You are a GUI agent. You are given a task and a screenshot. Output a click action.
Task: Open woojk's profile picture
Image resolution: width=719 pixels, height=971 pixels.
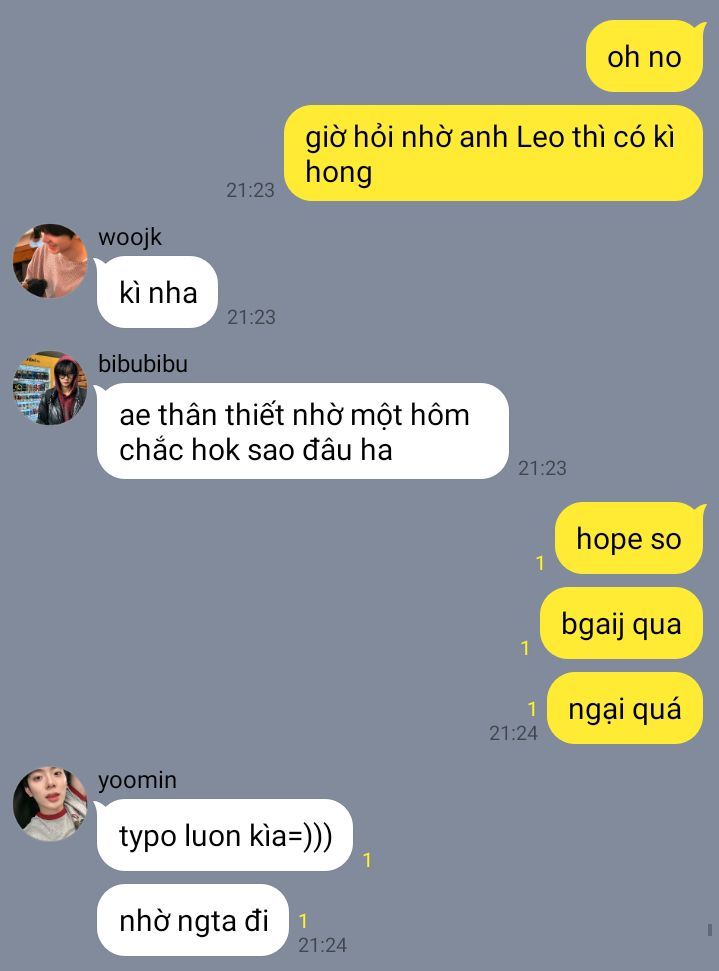(x=50, y=261)
